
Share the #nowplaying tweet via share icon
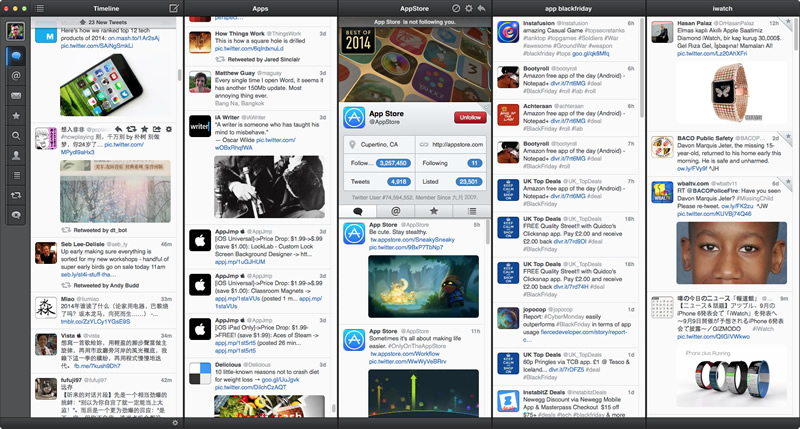[157, 130]
